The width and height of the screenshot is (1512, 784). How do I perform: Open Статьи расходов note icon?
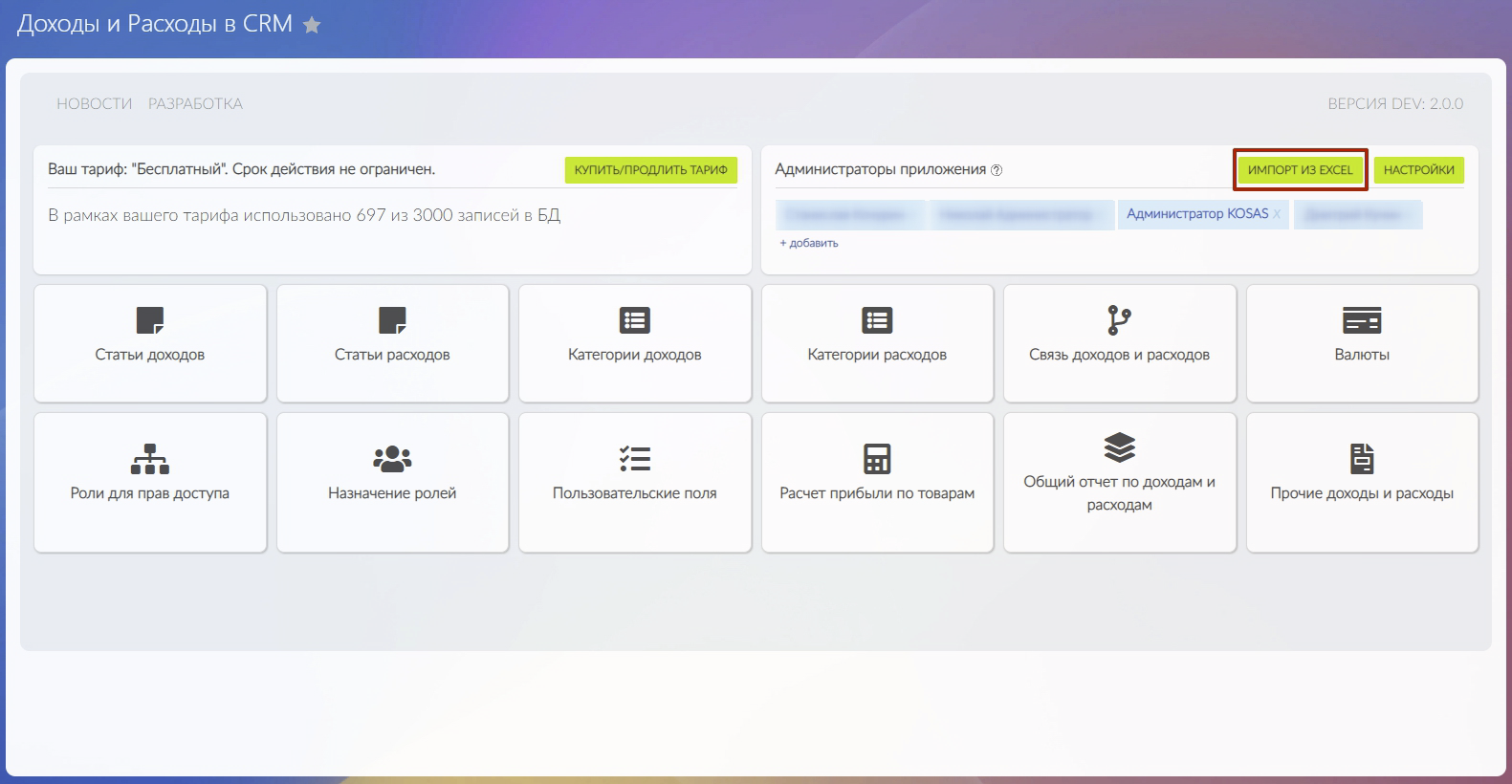click(x=392, y=320)
